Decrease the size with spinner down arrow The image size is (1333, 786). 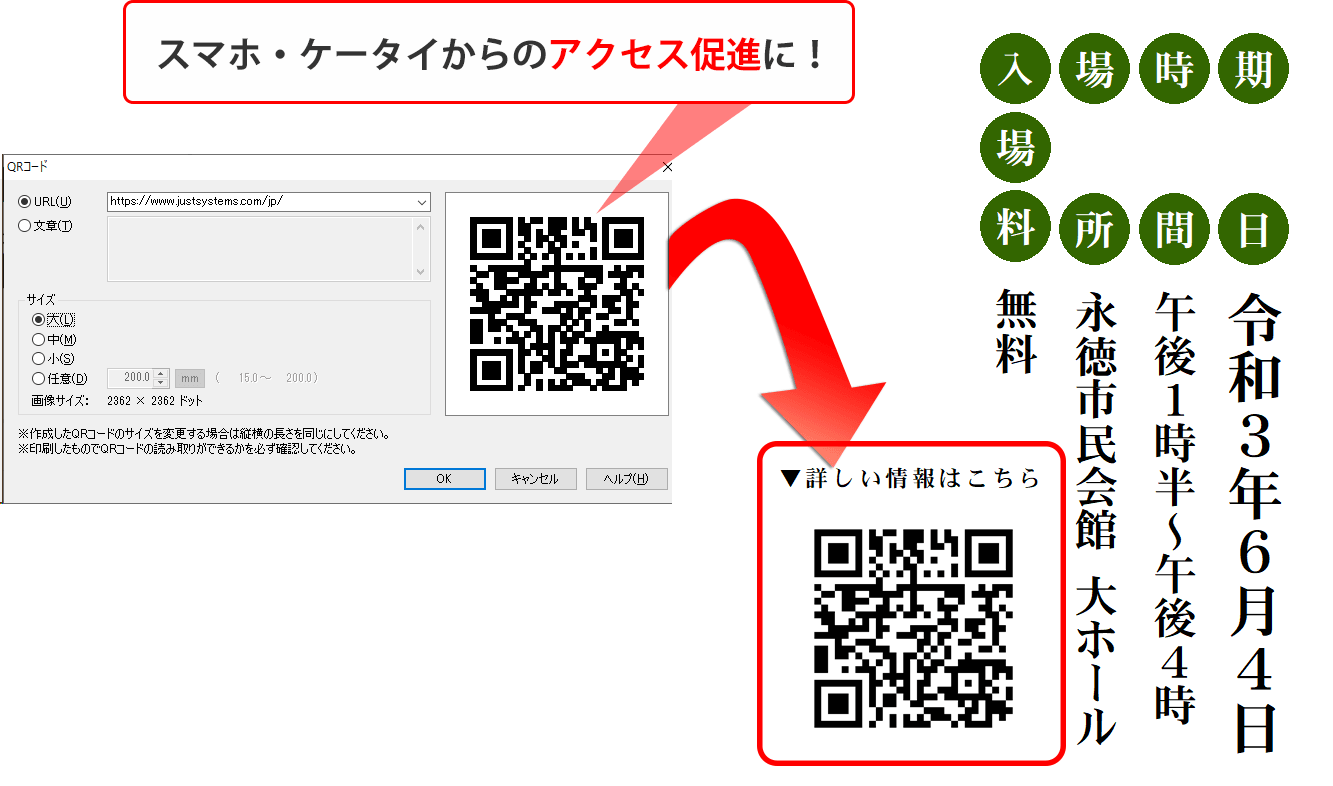(161, 383)
